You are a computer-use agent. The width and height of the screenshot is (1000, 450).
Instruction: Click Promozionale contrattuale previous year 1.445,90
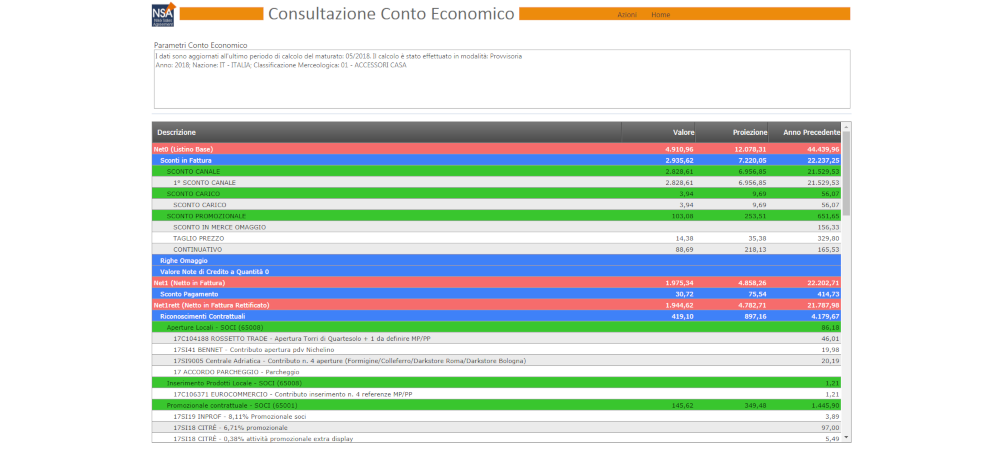click(x=826, y=405)
